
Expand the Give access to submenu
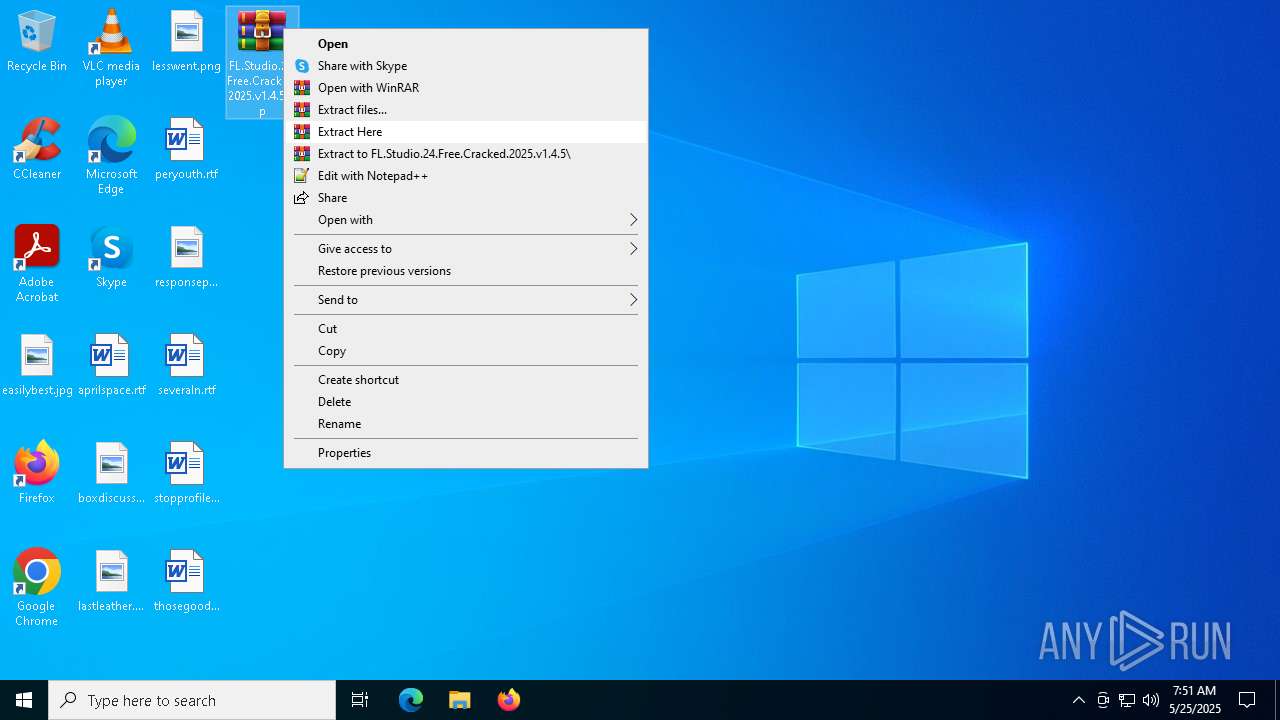coord(466,249)
